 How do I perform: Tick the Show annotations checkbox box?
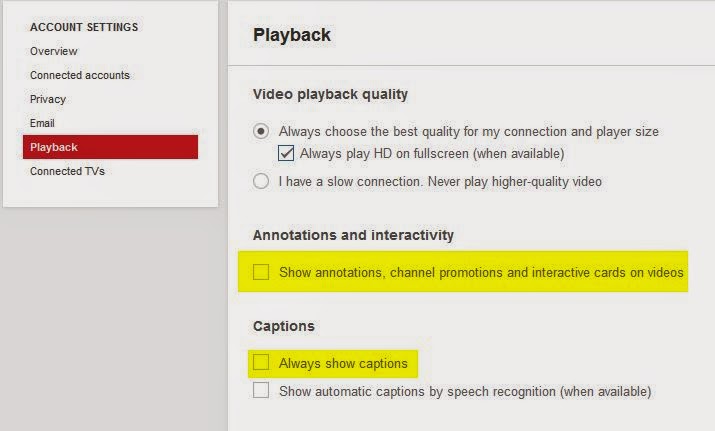[261, 272]
